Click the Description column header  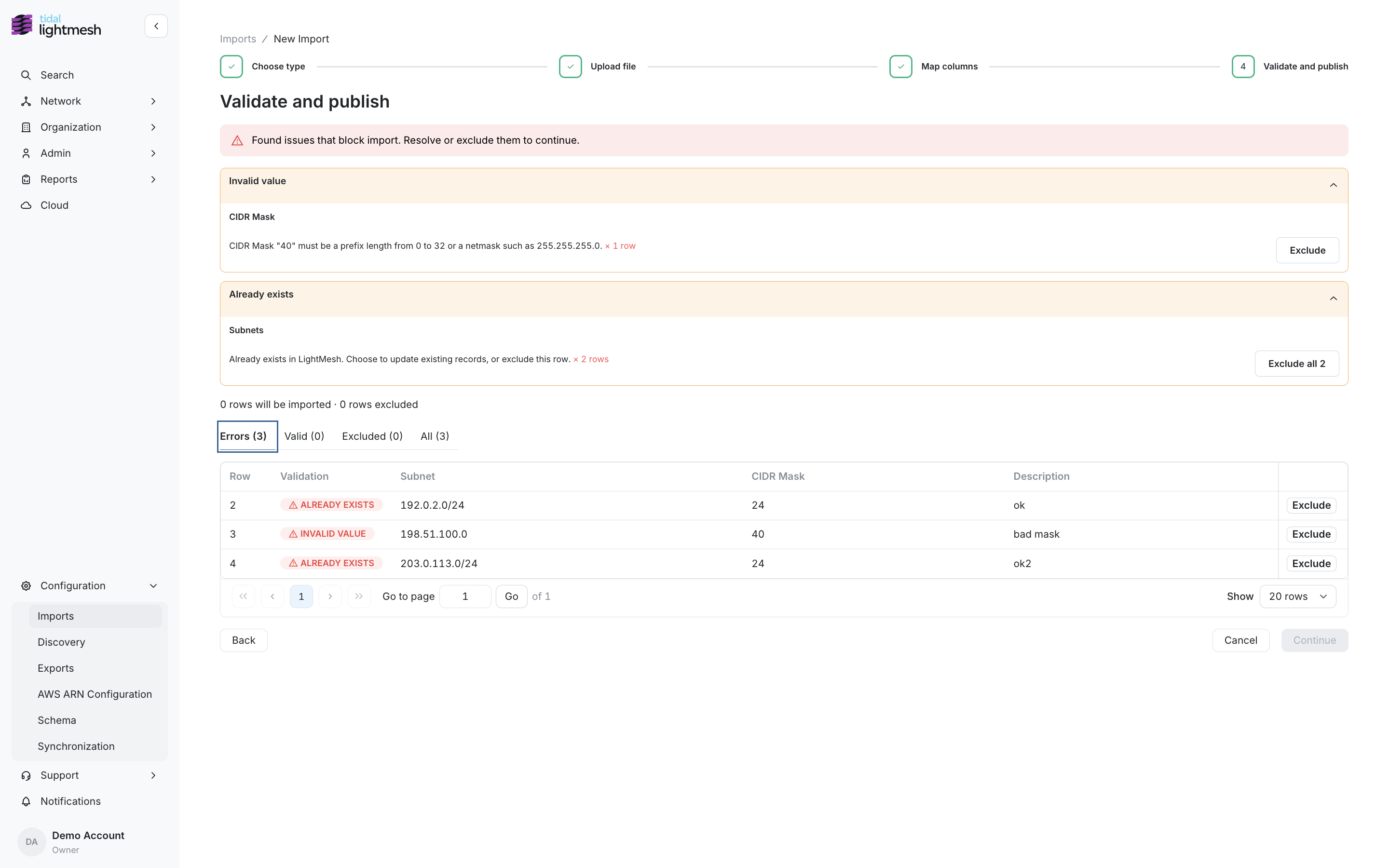[1041, 476]
